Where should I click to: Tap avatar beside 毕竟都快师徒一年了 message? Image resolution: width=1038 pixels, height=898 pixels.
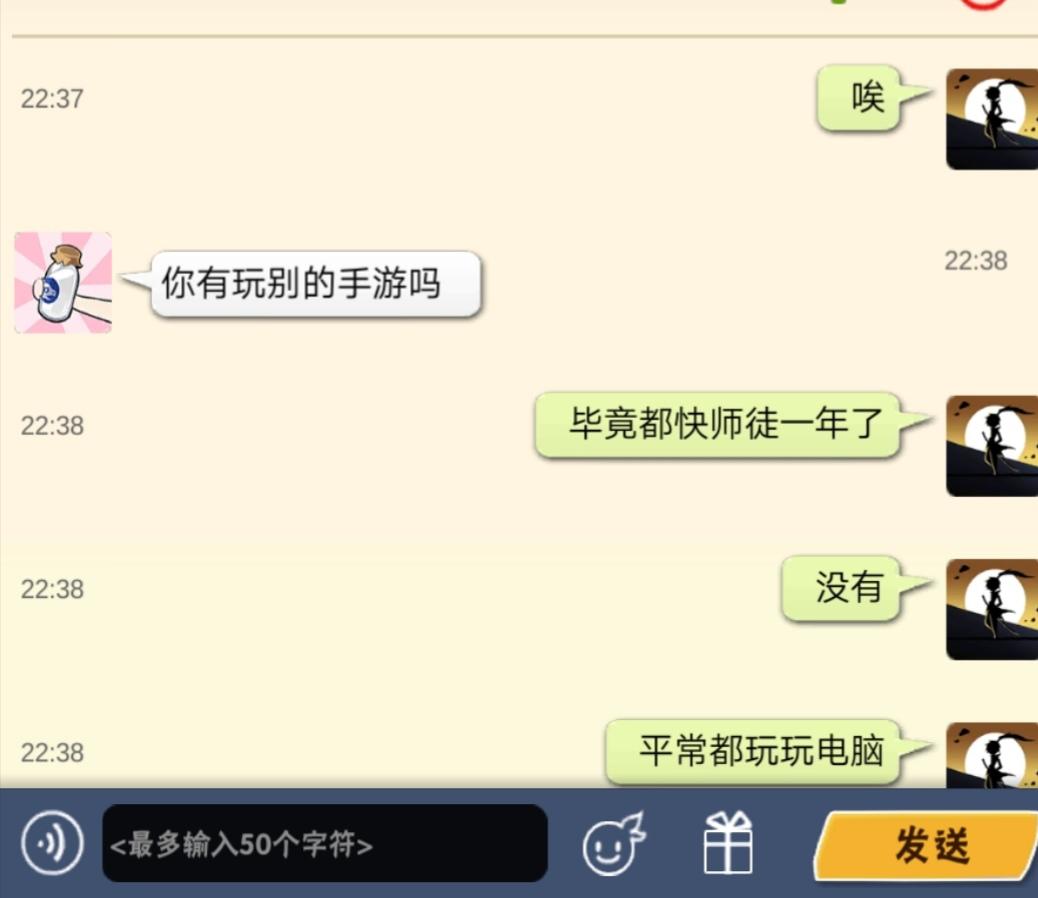click(x=992, y=446)
